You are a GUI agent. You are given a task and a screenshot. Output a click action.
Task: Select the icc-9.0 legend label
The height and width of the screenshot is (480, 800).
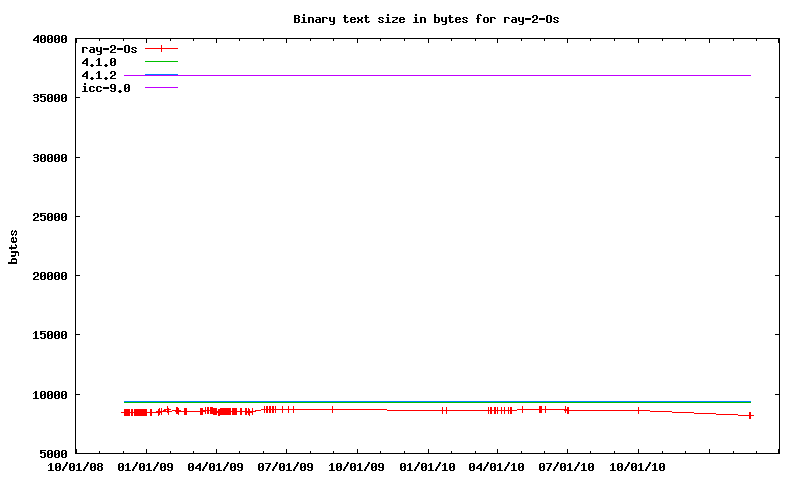[x=105, y=88]
